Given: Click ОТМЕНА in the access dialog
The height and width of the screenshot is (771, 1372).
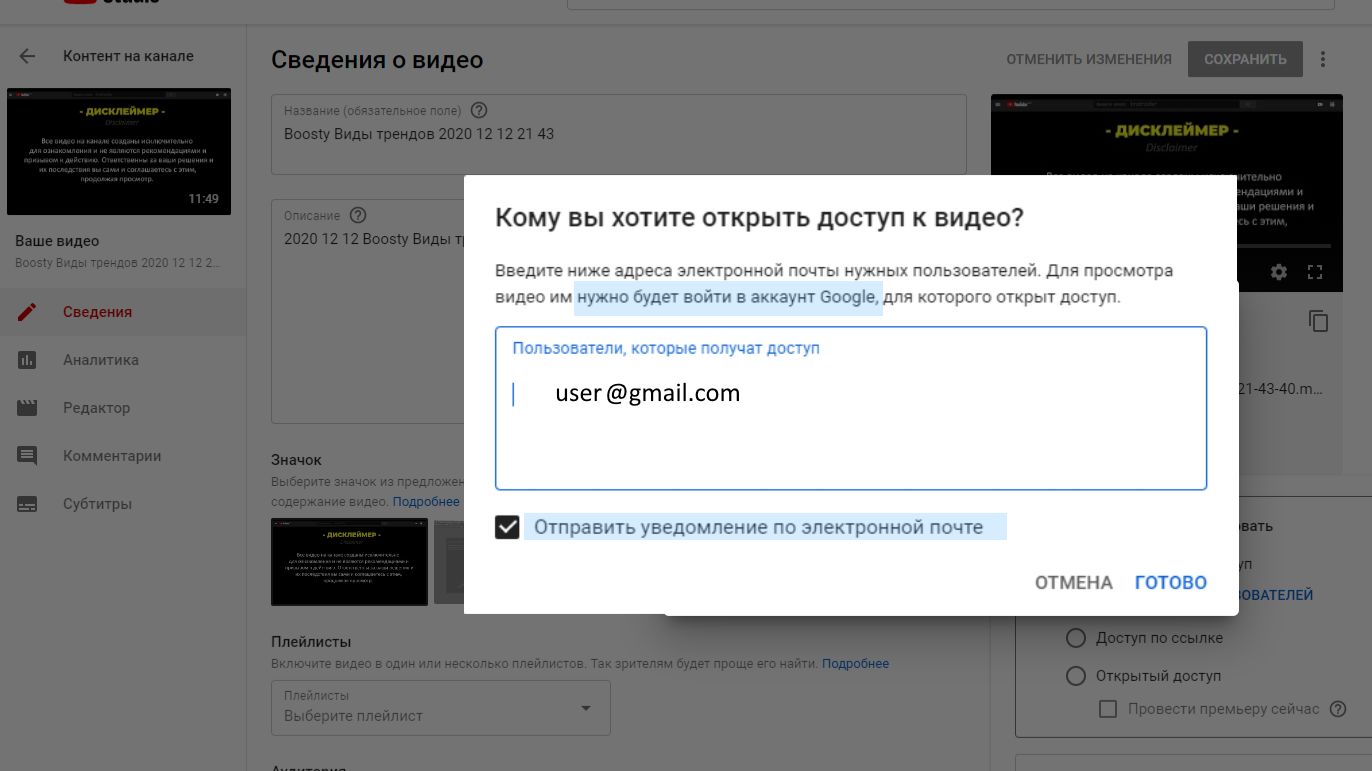Looking at the screenshot, I should pos(1073,582).
